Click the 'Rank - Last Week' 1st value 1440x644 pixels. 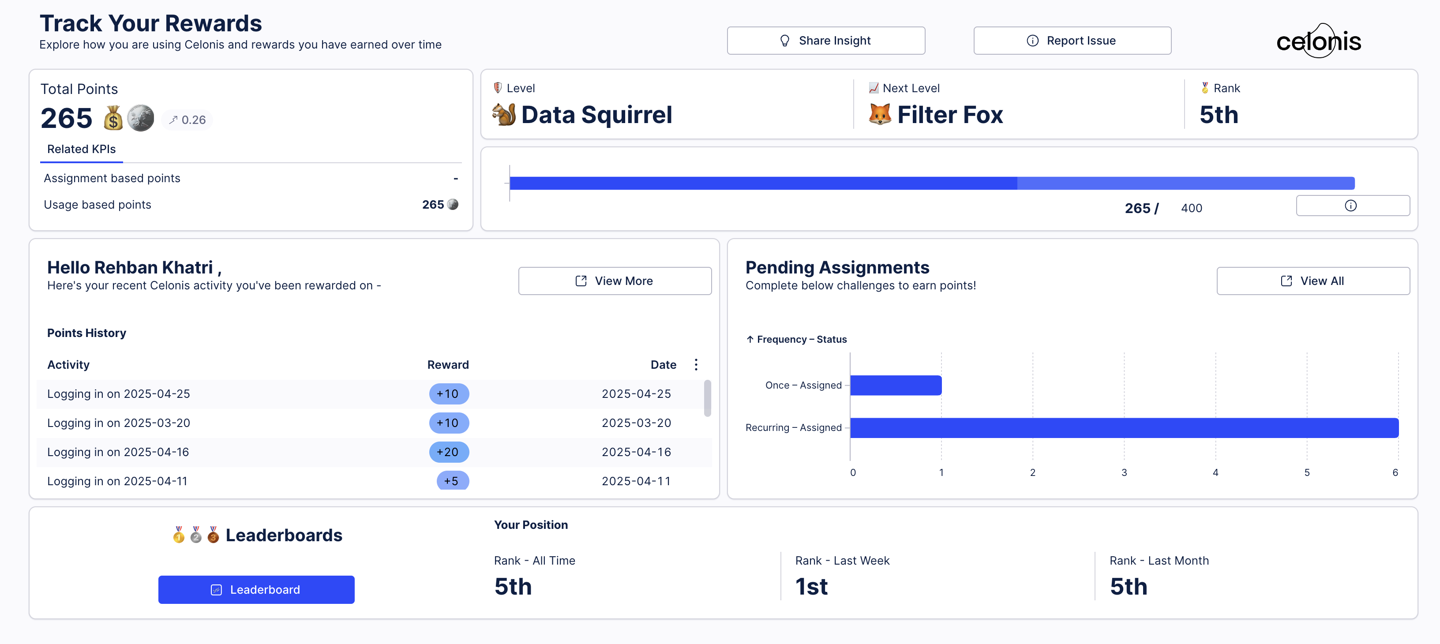pyautogui.click(x=811, y=587)
